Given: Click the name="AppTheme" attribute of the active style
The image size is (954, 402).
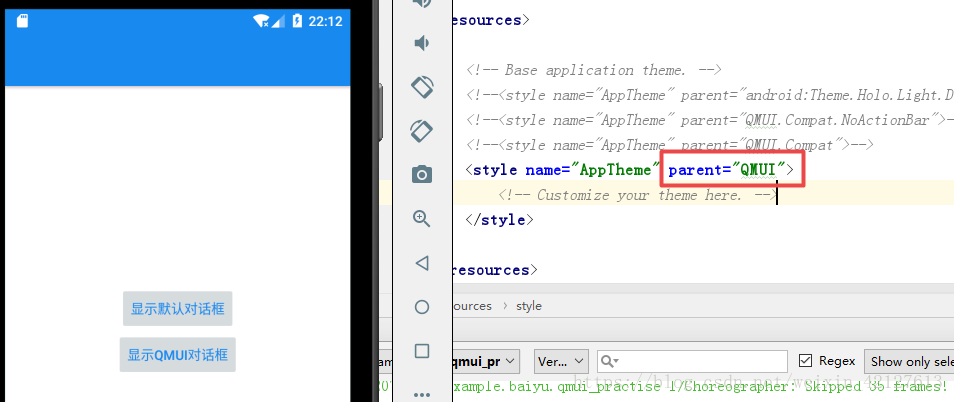Looking at the screenshot, I should (x=593, y=170).
